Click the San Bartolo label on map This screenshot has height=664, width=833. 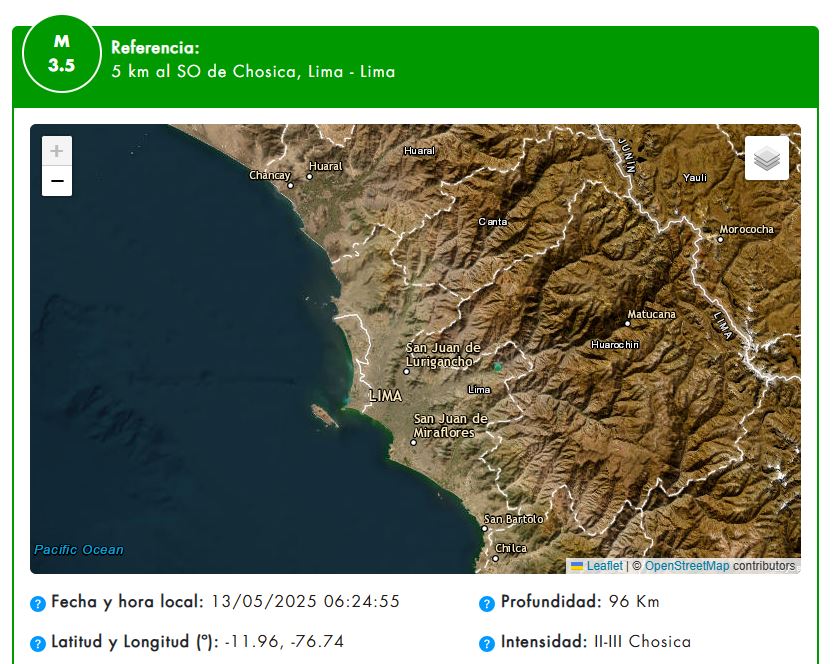513,519
